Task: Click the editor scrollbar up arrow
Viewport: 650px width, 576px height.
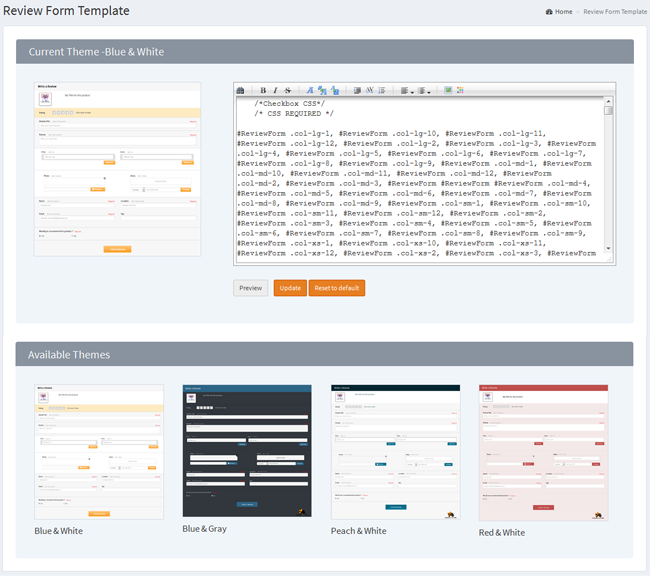Action: tap(608, 101)
